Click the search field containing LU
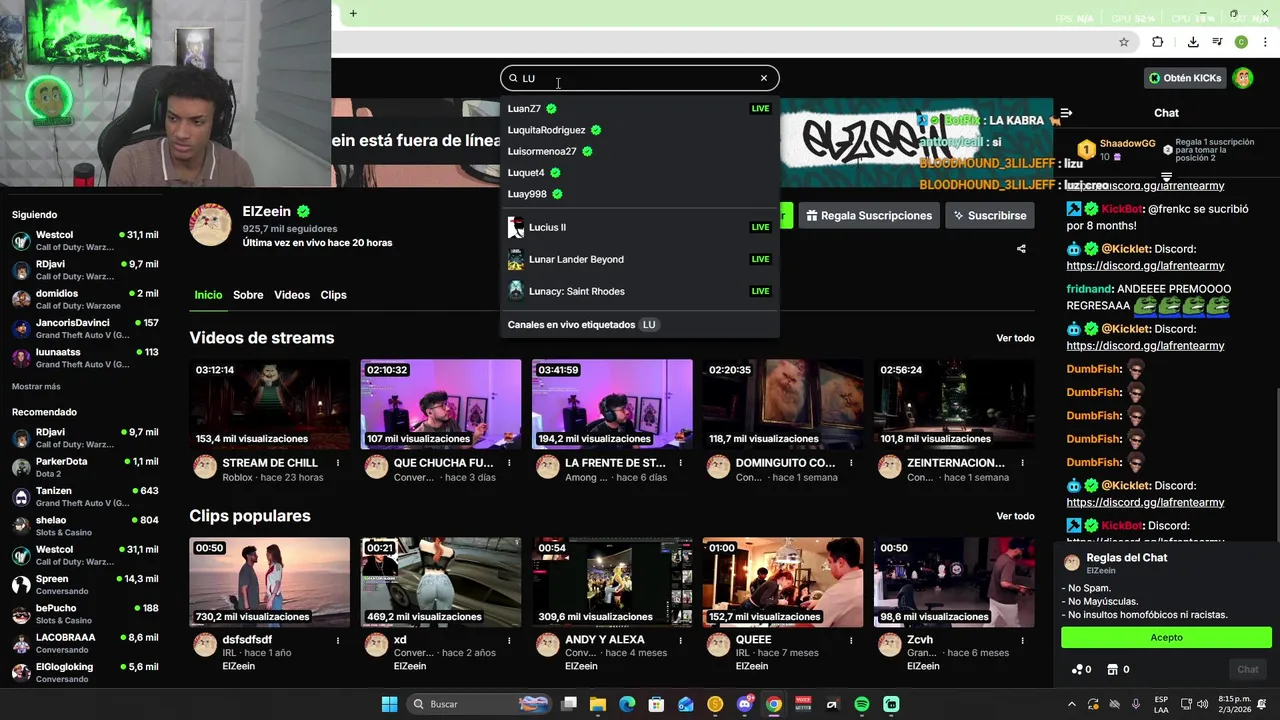This screenshot has height=720, width=1280. click(639, 78)
